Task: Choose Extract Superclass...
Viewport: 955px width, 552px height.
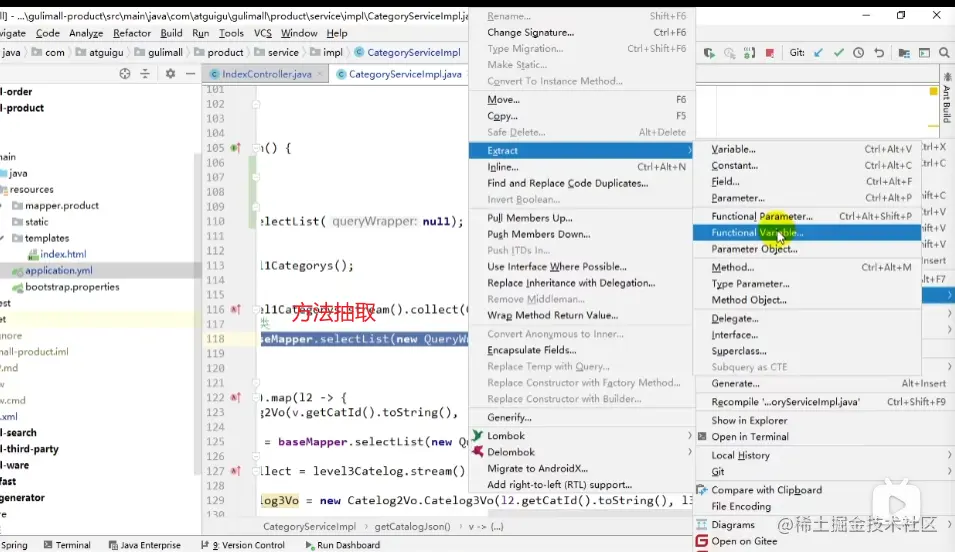Action: click(x=807, y=352)
